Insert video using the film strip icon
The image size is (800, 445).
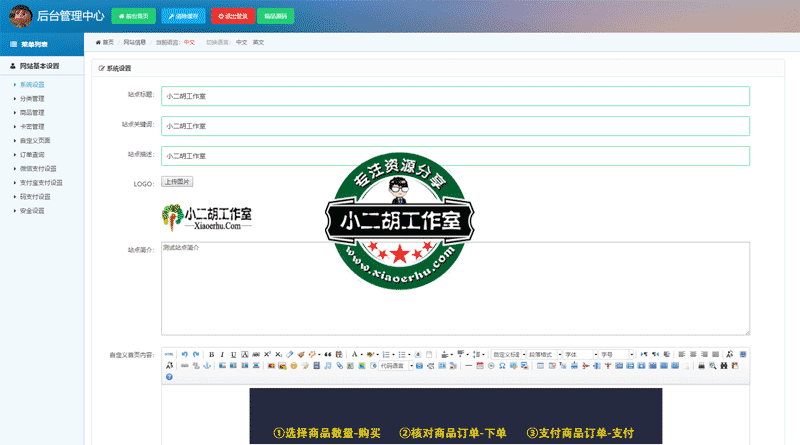(x=316, y=366)
